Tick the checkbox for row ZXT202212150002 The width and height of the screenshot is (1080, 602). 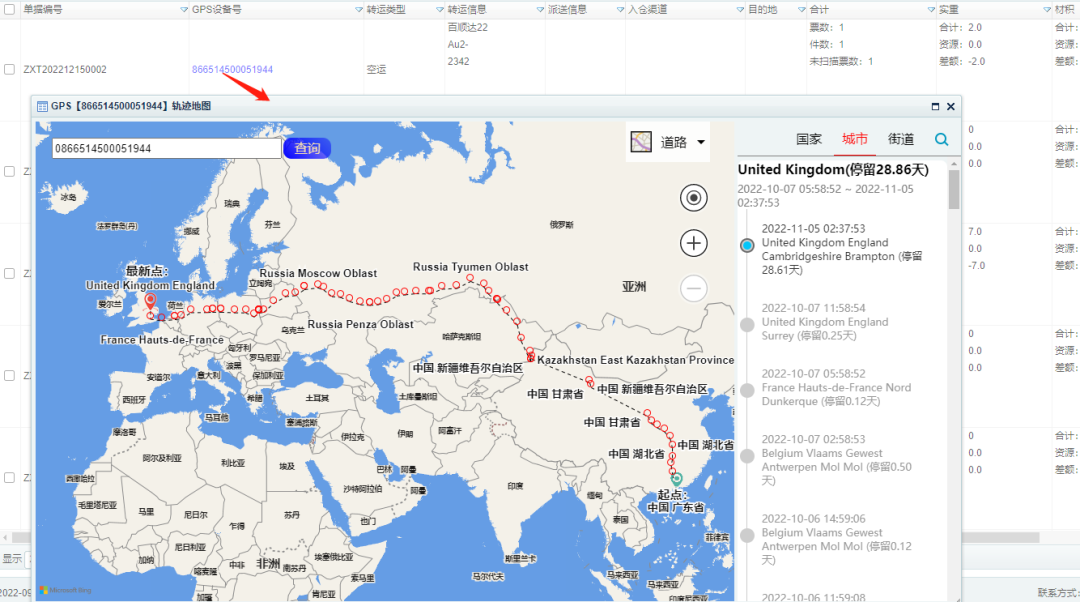pyautogui.click(x=9, y=70)
